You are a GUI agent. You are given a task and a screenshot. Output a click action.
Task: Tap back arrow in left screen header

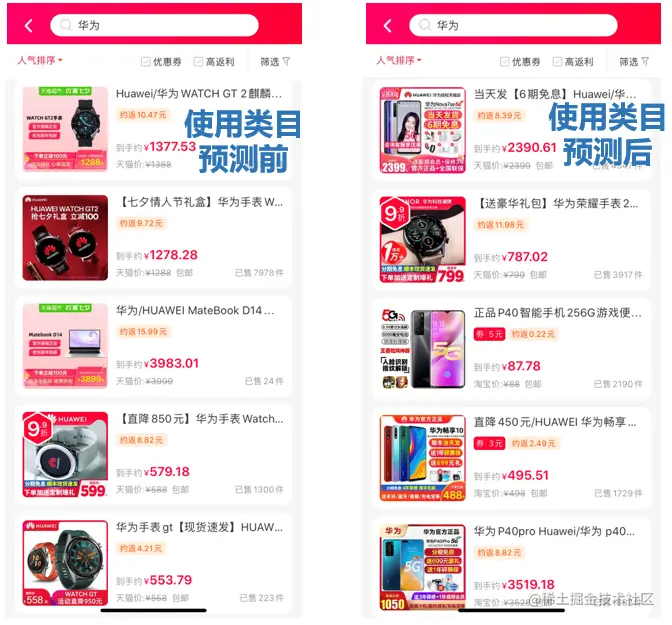pyautogui.click(x=29, y=26)
